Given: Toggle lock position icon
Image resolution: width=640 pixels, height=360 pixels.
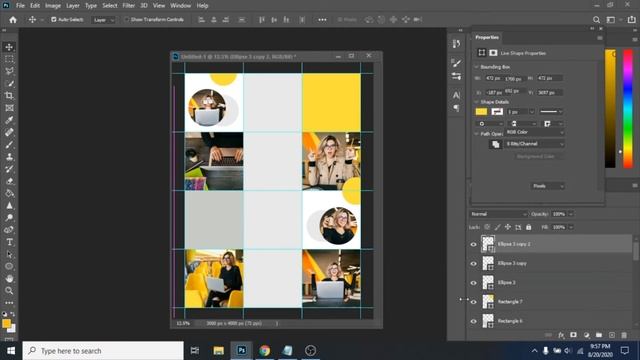Looking at the screenshot, I should (x=508, y=227).
